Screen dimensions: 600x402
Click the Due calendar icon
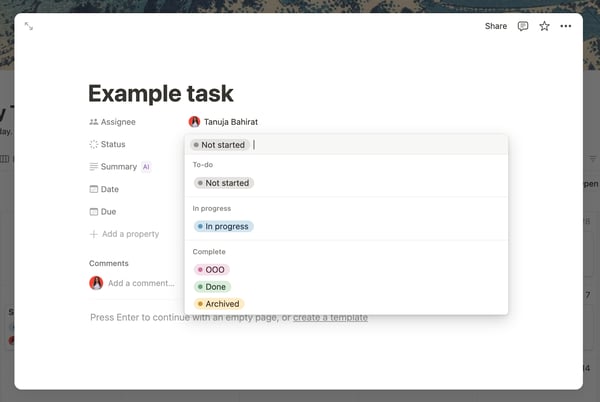pos(94,211)
